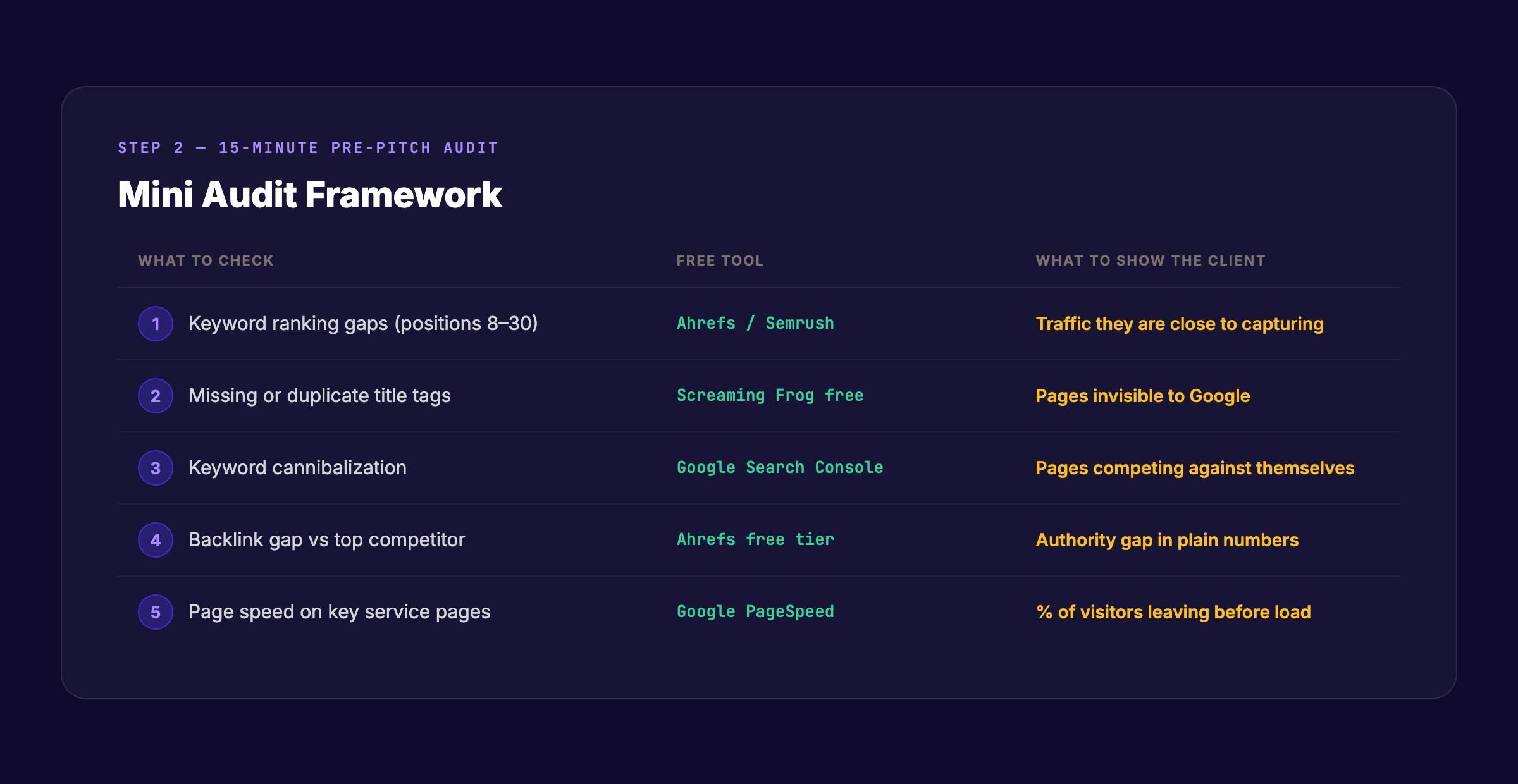Select the row 'Missing or duplicate title tags'
1518x784 pixels.
319,395
